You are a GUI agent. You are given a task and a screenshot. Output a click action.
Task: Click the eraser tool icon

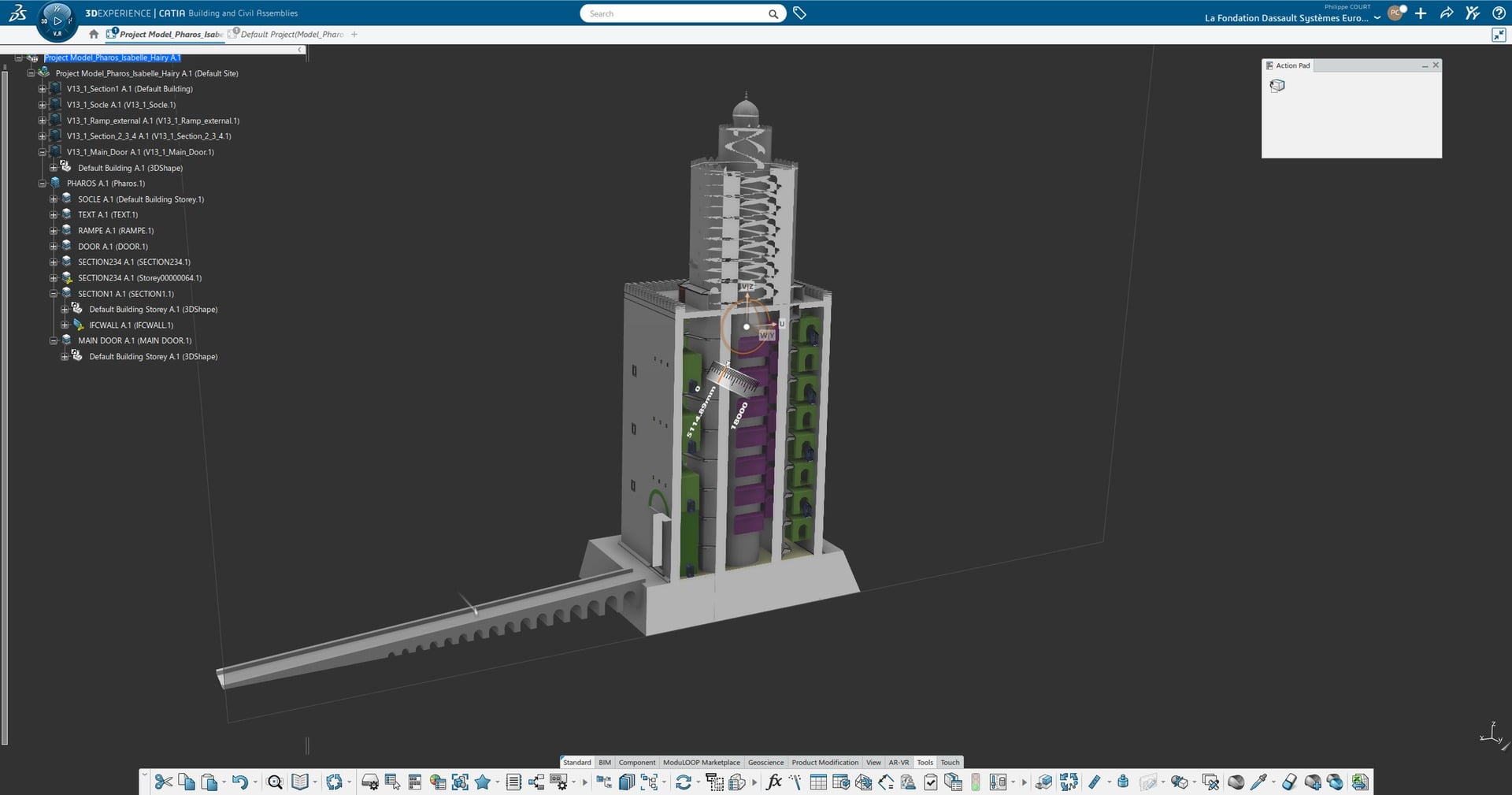tap(1289, 782)
